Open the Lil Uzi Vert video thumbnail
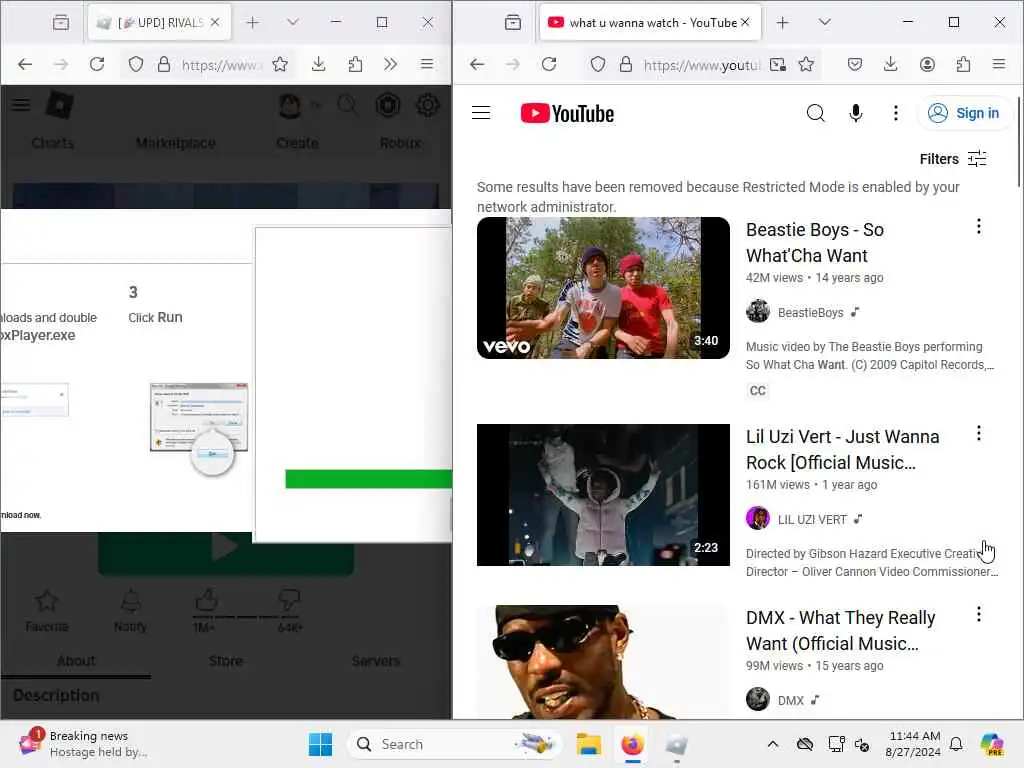The image size is (1024, 768). [603, 495]
